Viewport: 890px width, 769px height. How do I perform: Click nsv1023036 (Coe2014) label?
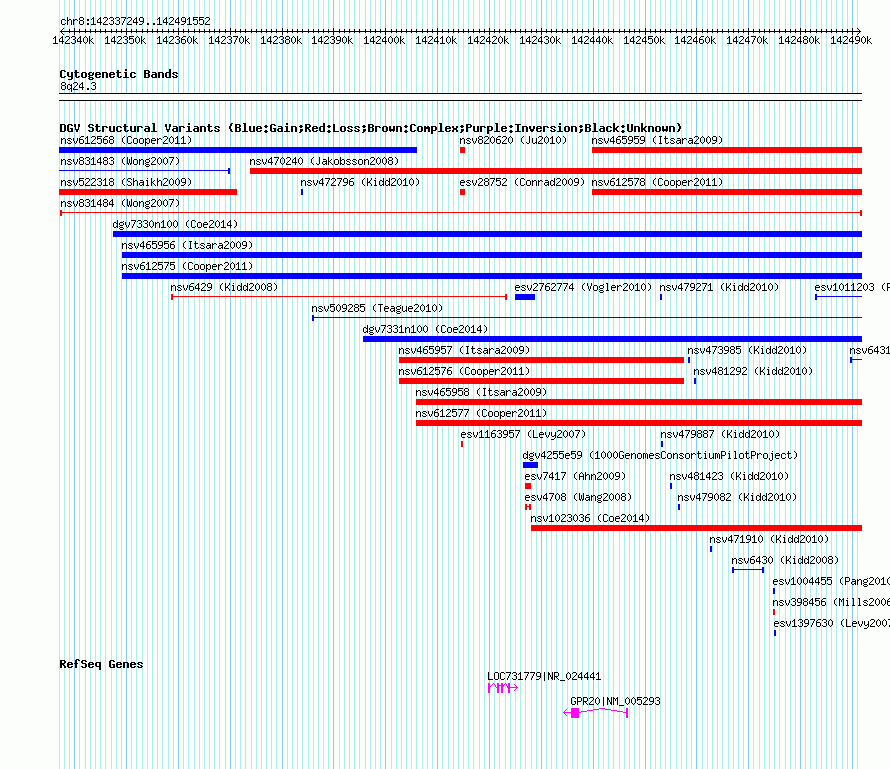[x=590, y=518]
